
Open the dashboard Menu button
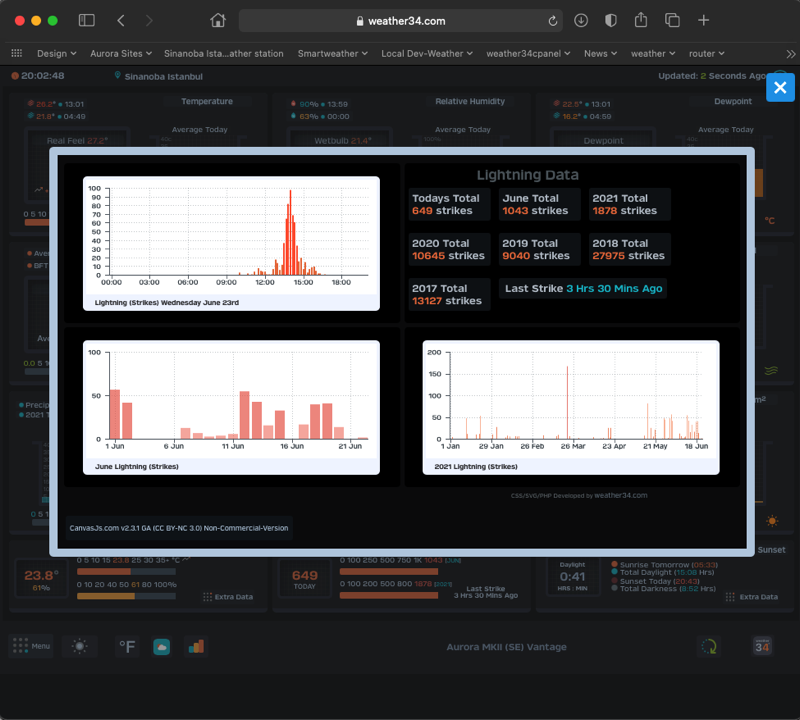click(x=31, y=646)
